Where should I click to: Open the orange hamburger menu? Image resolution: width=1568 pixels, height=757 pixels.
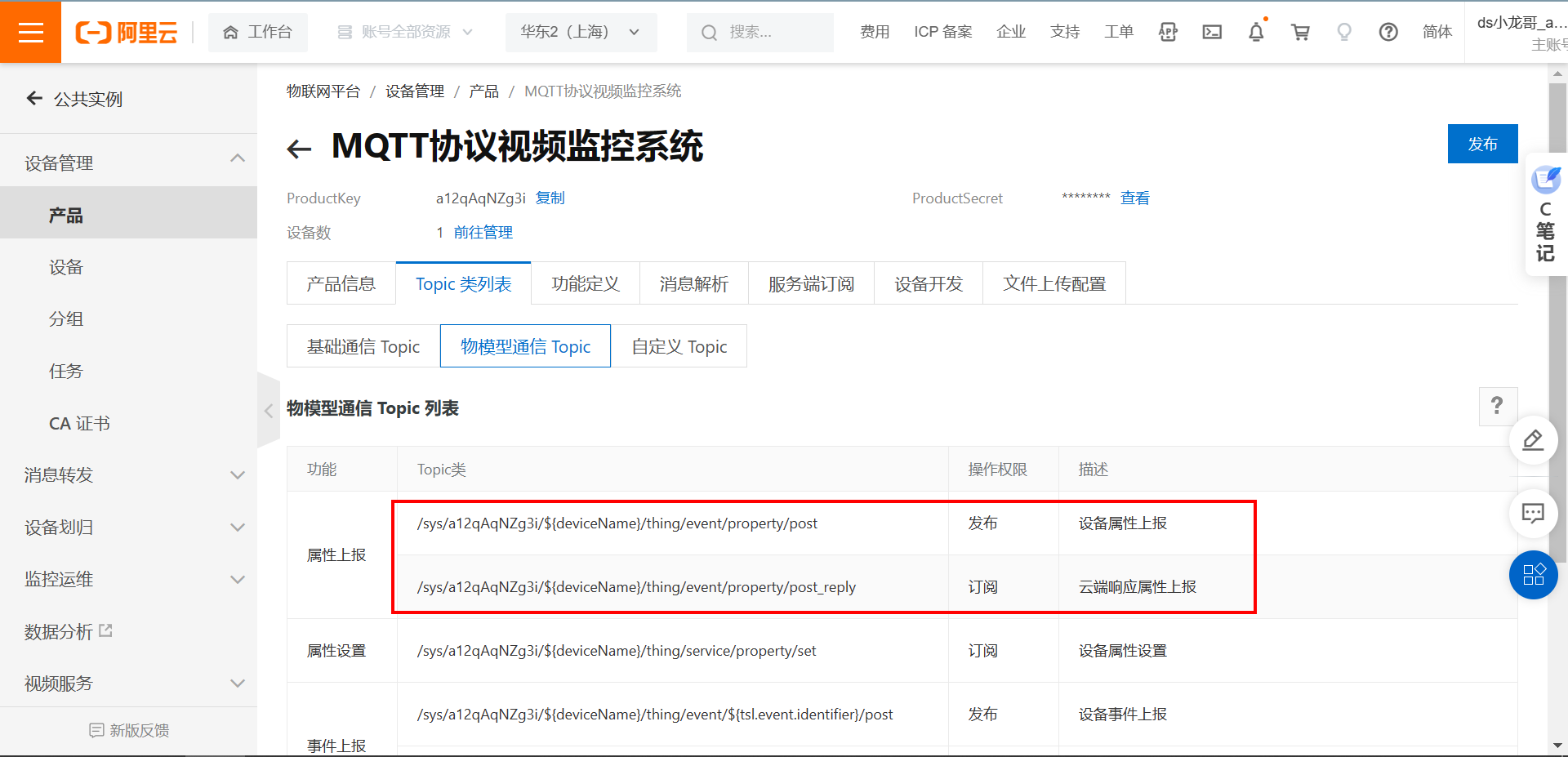pos(30,32)
